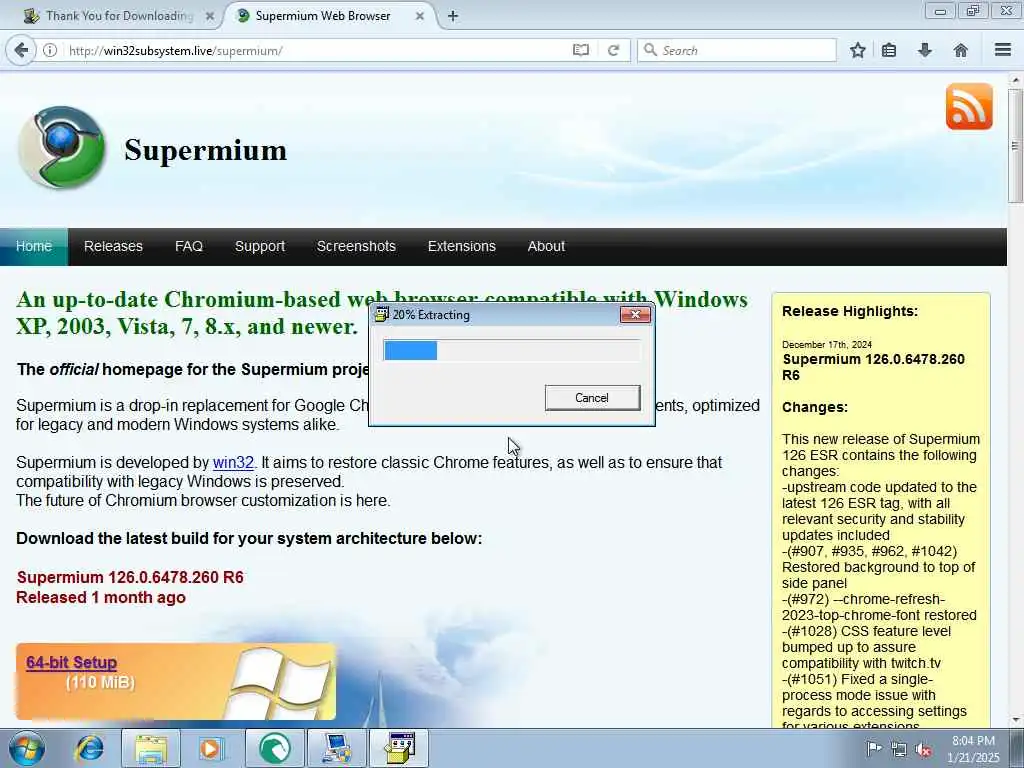Screen dimensions: 1024x768
Task: Close the Thank You for Downloading tab
Action: coord(210,16)
